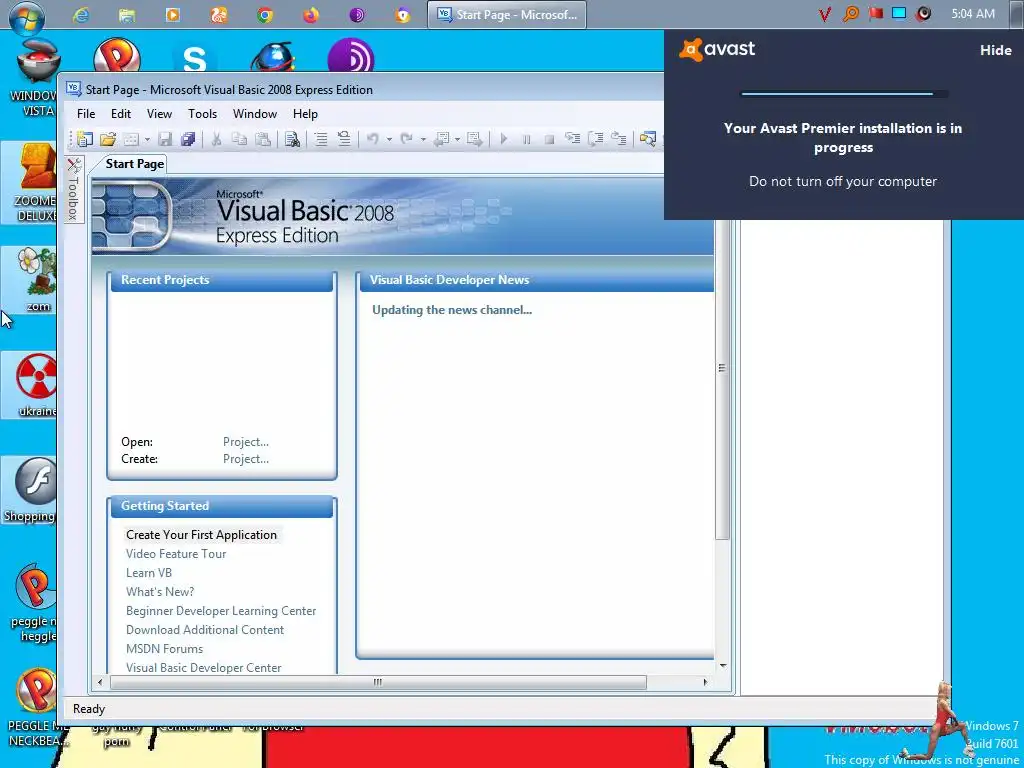
Task: Click the Start Debugging play icon
Action: [504, 139]
